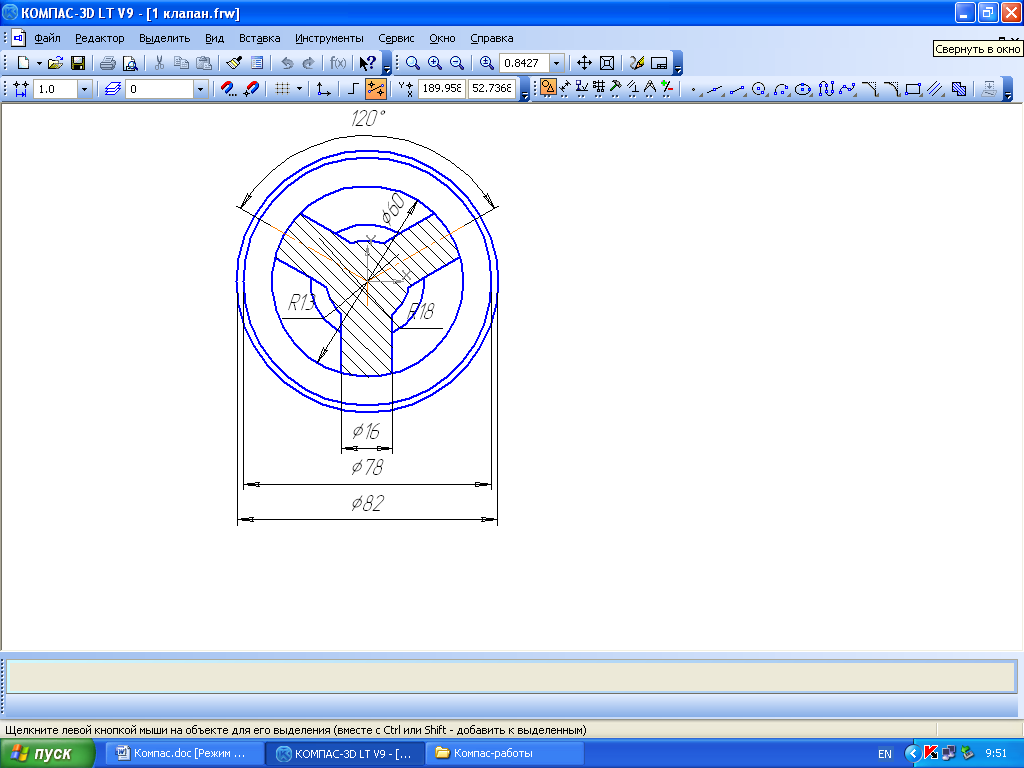The width and height of the screenshot is (1024, 768).
Task: Open the zoom scale dropdown
Action: 556,63
